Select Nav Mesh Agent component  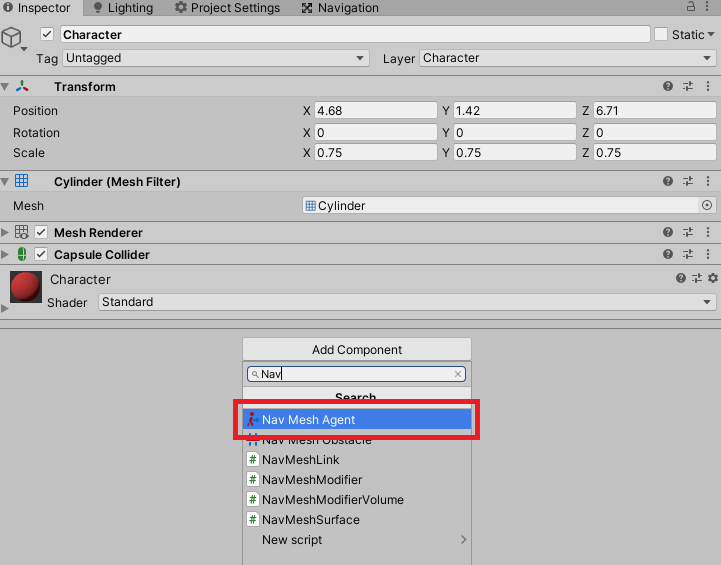pos(357,419)
